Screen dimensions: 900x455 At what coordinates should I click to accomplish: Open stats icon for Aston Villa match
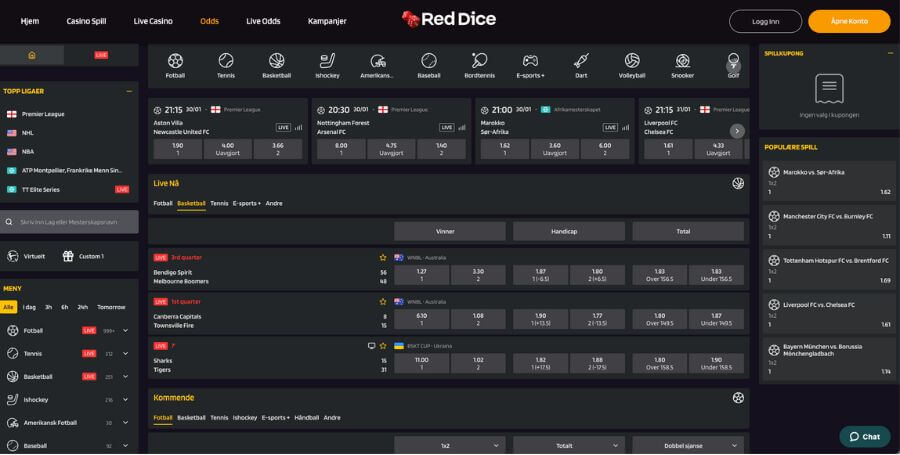298,127
